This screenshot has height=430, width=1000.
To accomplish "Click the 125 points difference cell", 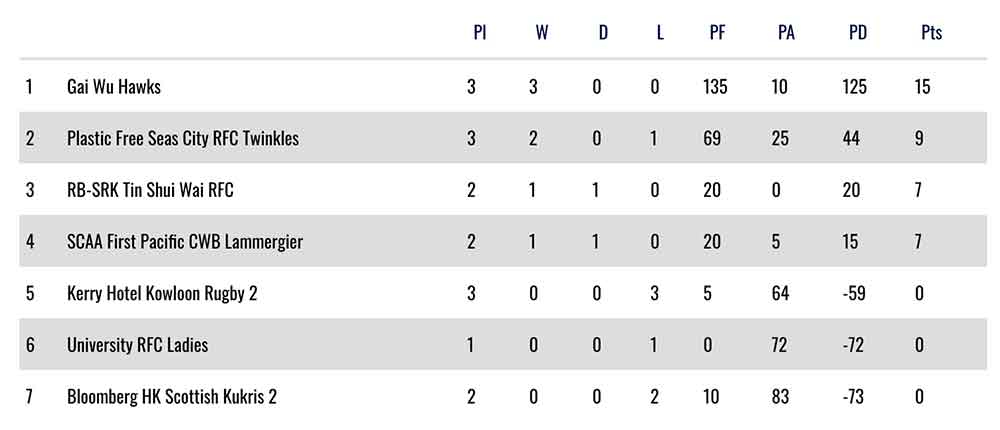I will pos(854,87).
